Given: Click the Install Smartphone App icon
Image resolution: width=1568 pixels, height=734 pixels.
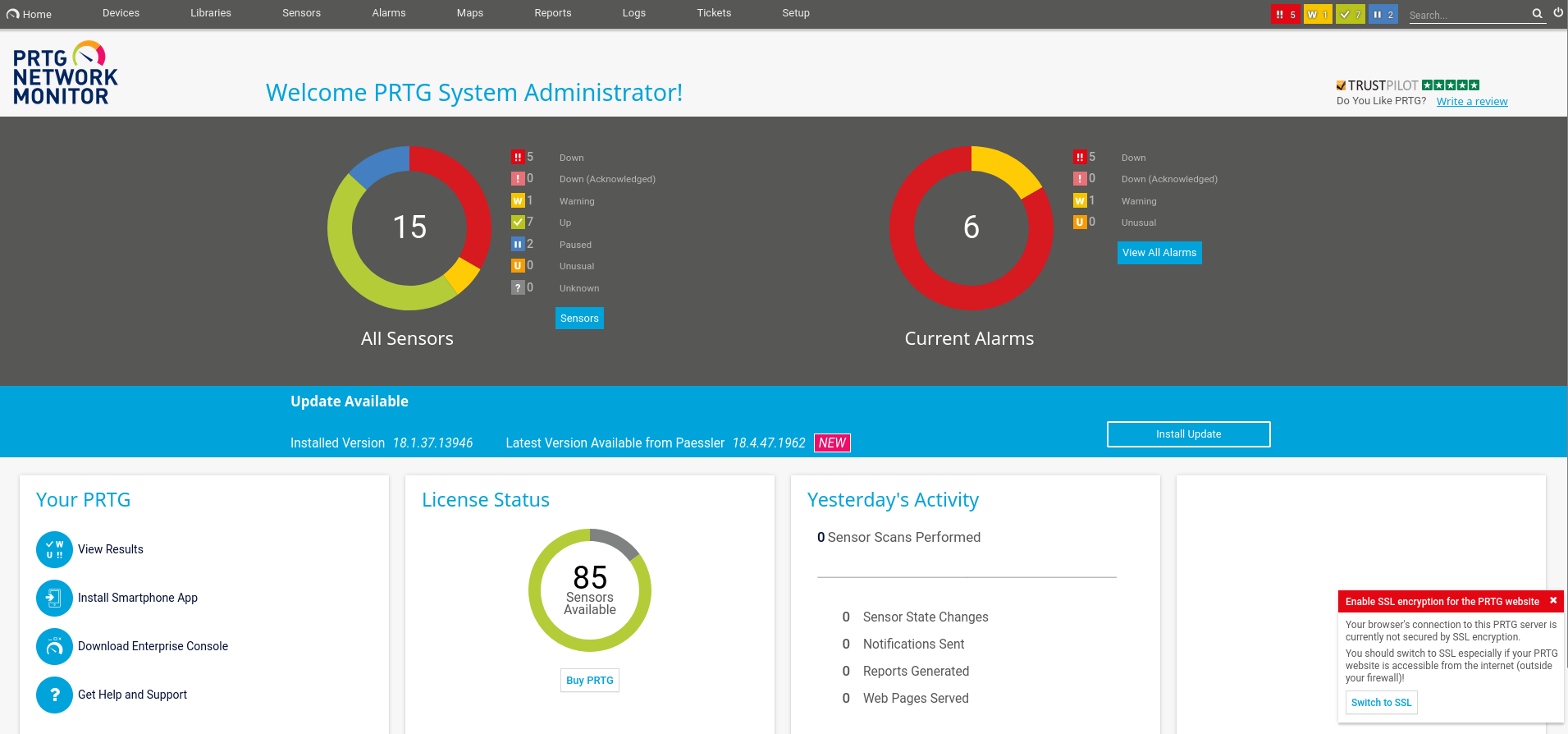Looking at the screenshot, I should click(x=54, y=598).
